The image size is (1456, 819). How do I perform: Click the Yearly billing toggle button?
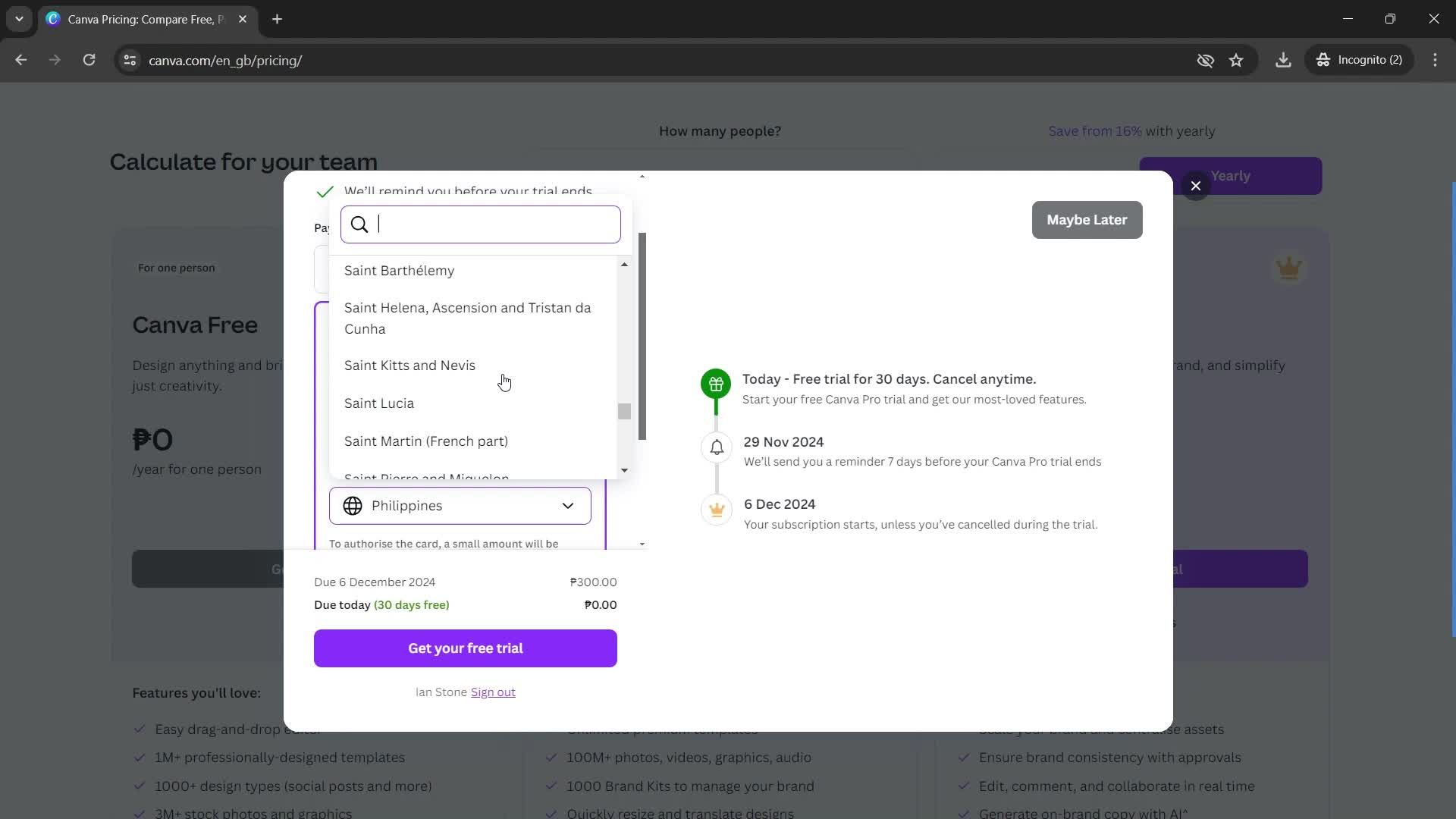click(x=1230, y=176)
